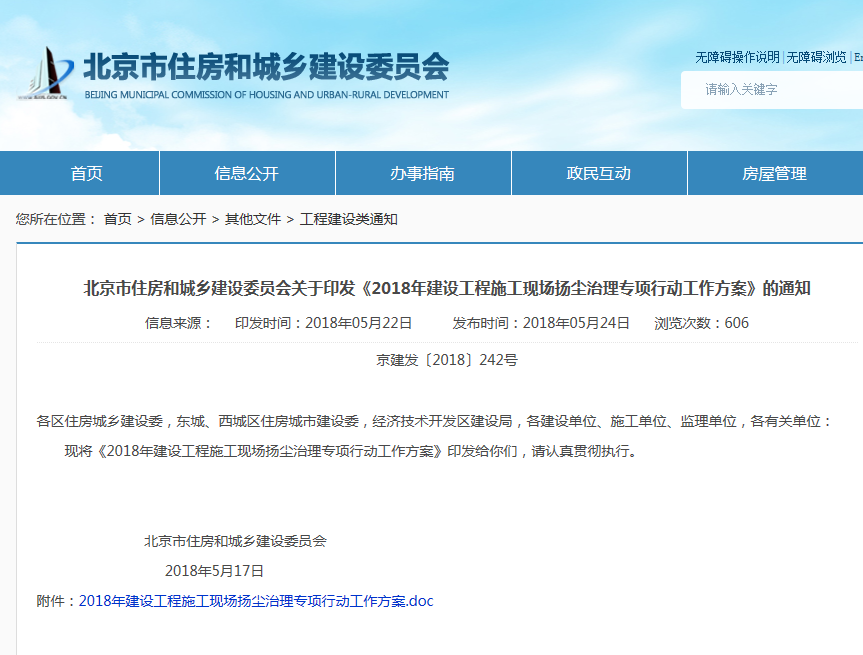Open 工程建设类通知 breadcrumb link

click(349, 219)
